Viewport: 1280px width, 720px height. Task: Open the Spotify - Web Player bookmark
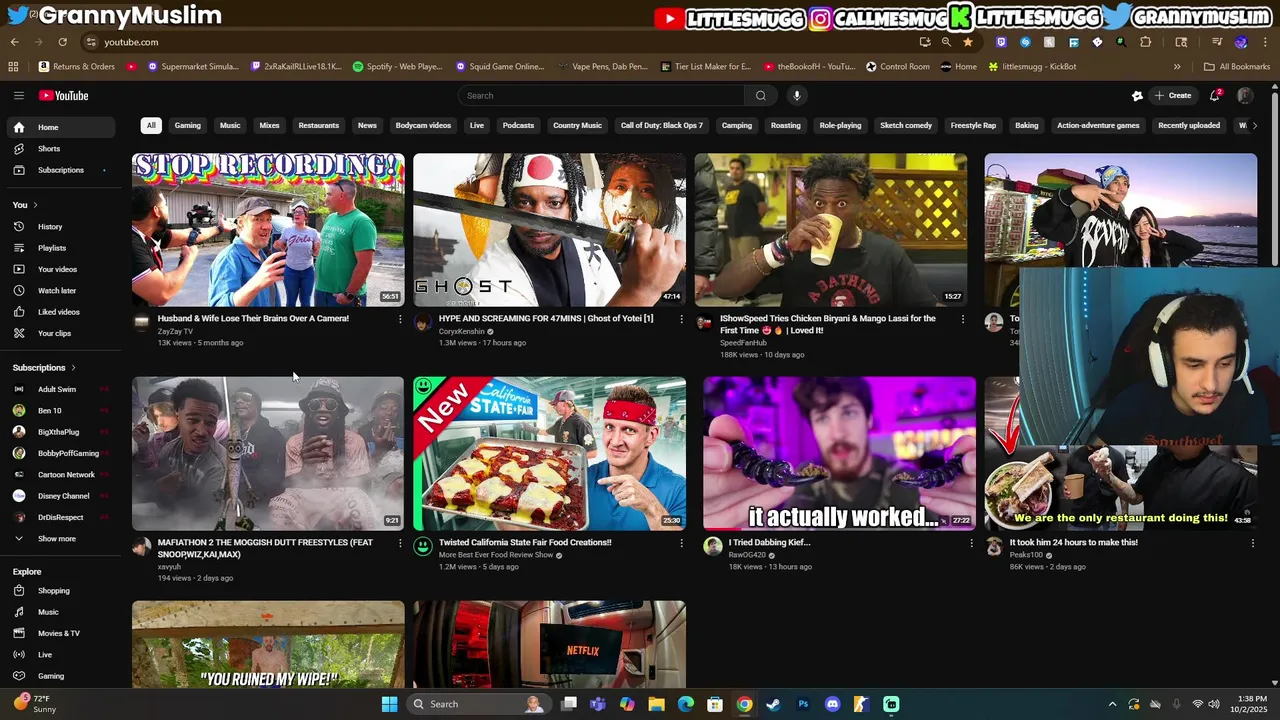[397, 67]
